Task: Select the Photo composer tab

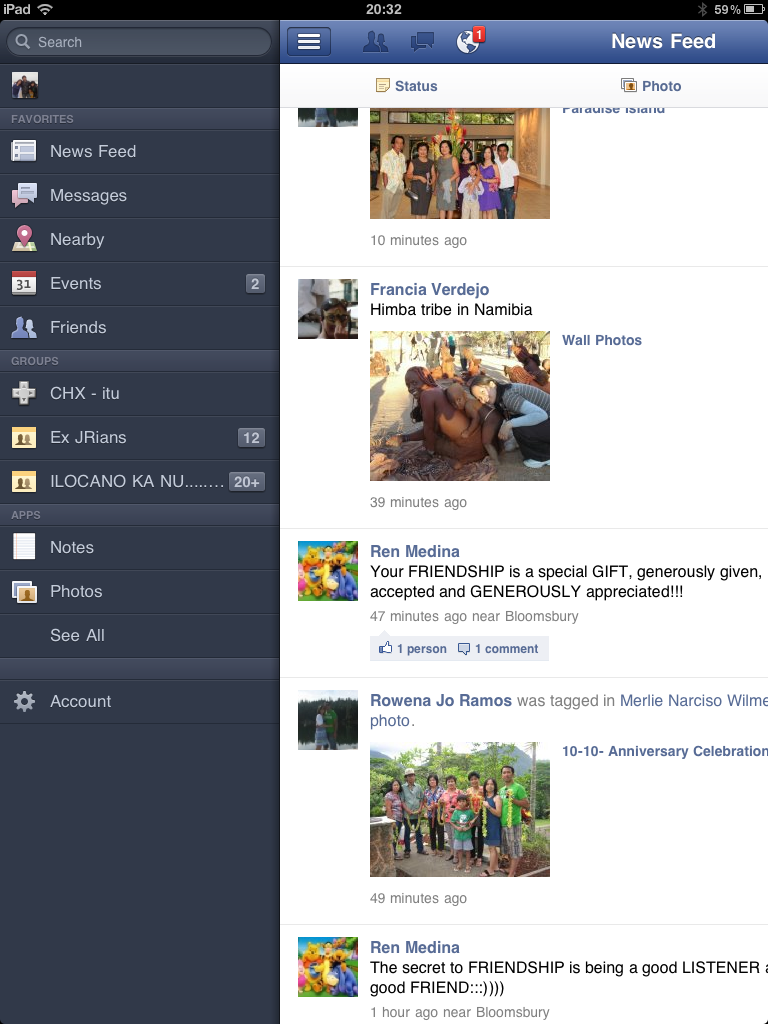Action: point(650,86)
